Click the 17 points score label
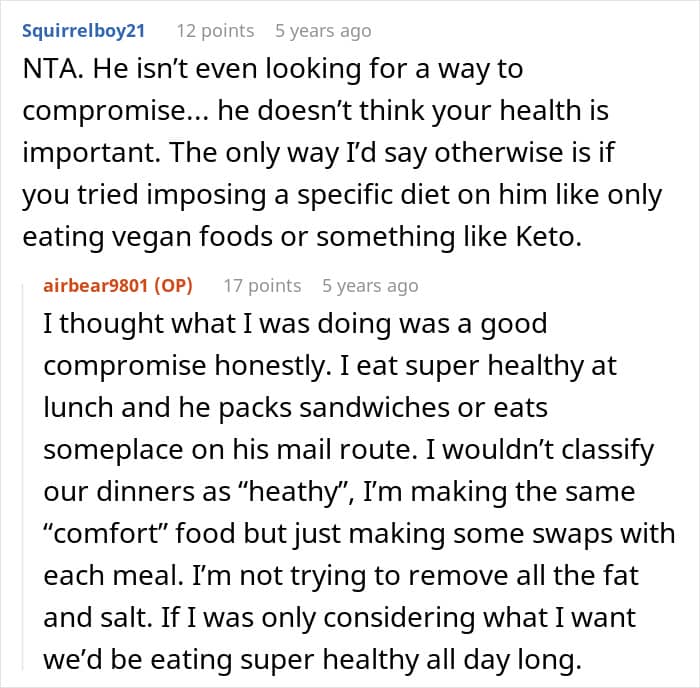This screenshot has width=700, height=688. click(262, 286)
